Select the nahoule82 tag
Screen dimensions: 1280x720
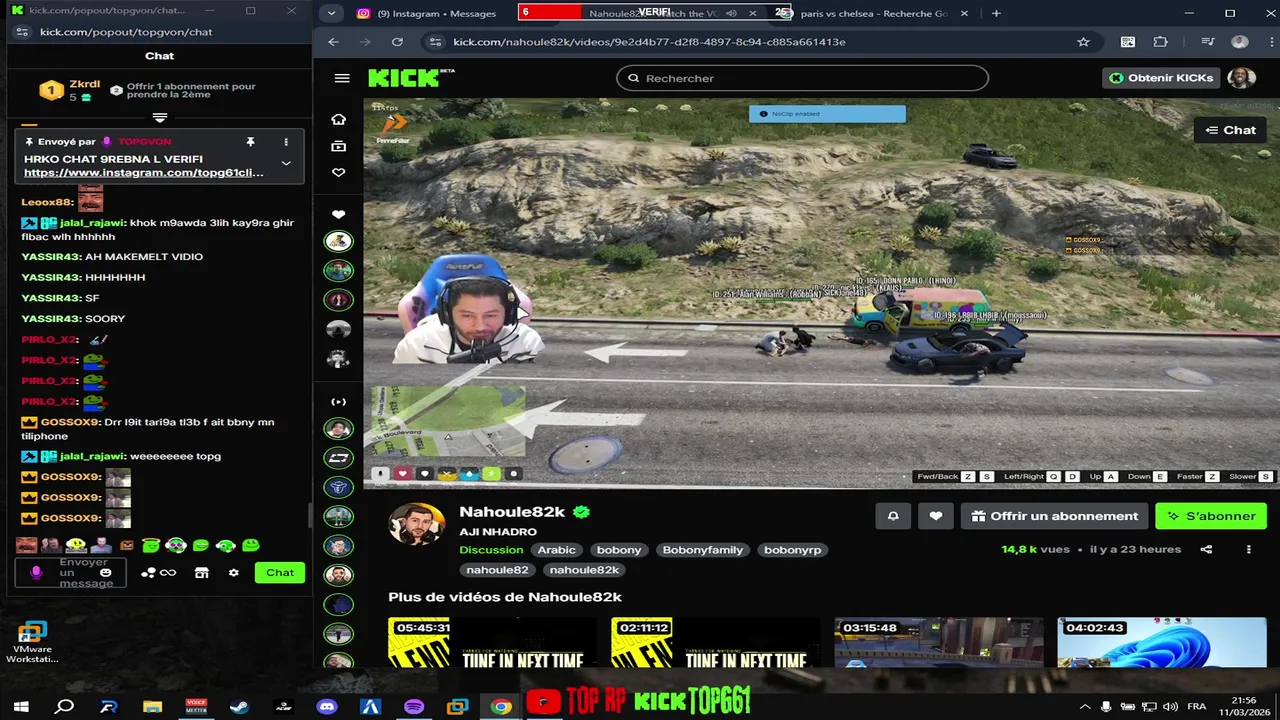coord(497,570)
